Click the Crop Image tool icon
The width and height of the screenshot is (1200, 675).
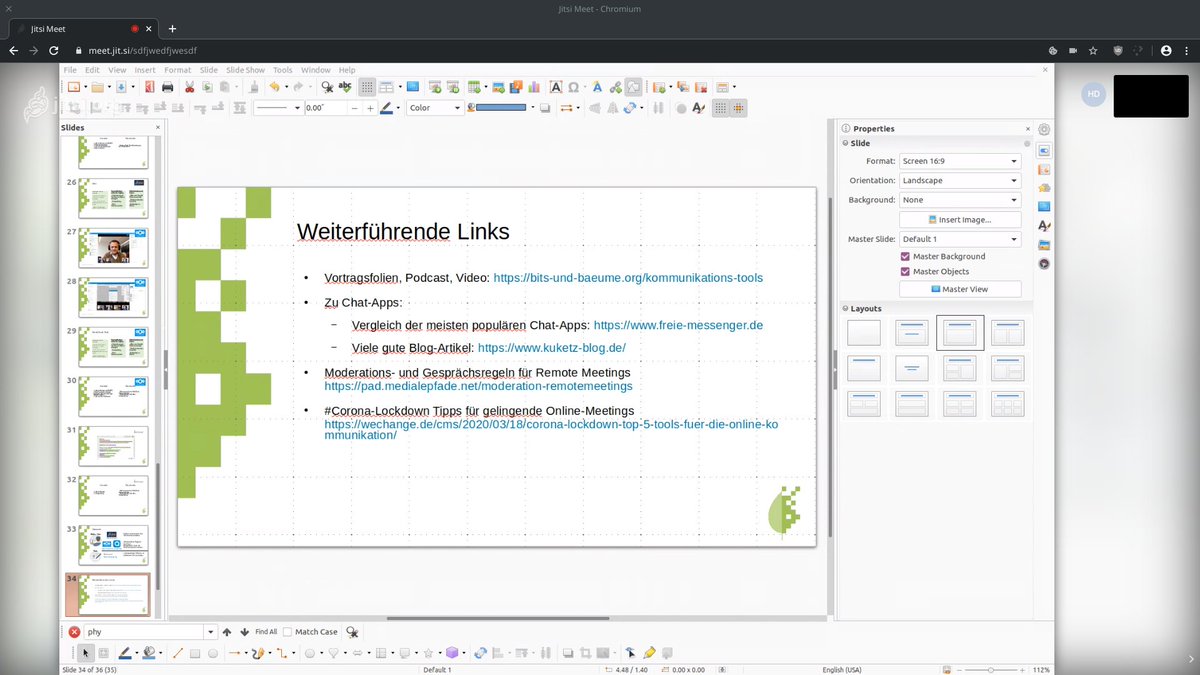pos(585,653)
